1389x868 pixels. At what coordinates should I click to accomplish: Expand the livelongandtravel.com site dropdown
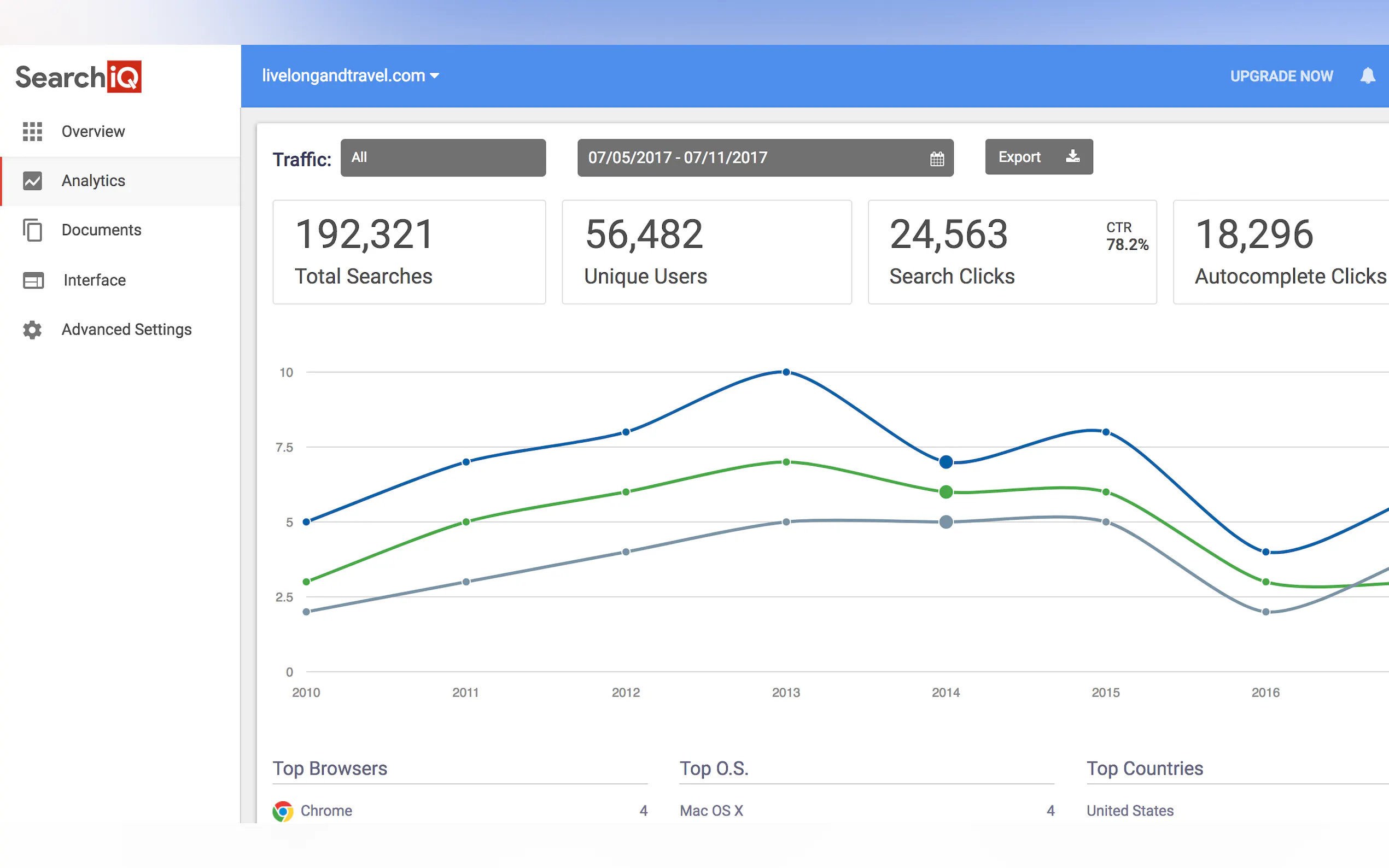coord(351,76)
